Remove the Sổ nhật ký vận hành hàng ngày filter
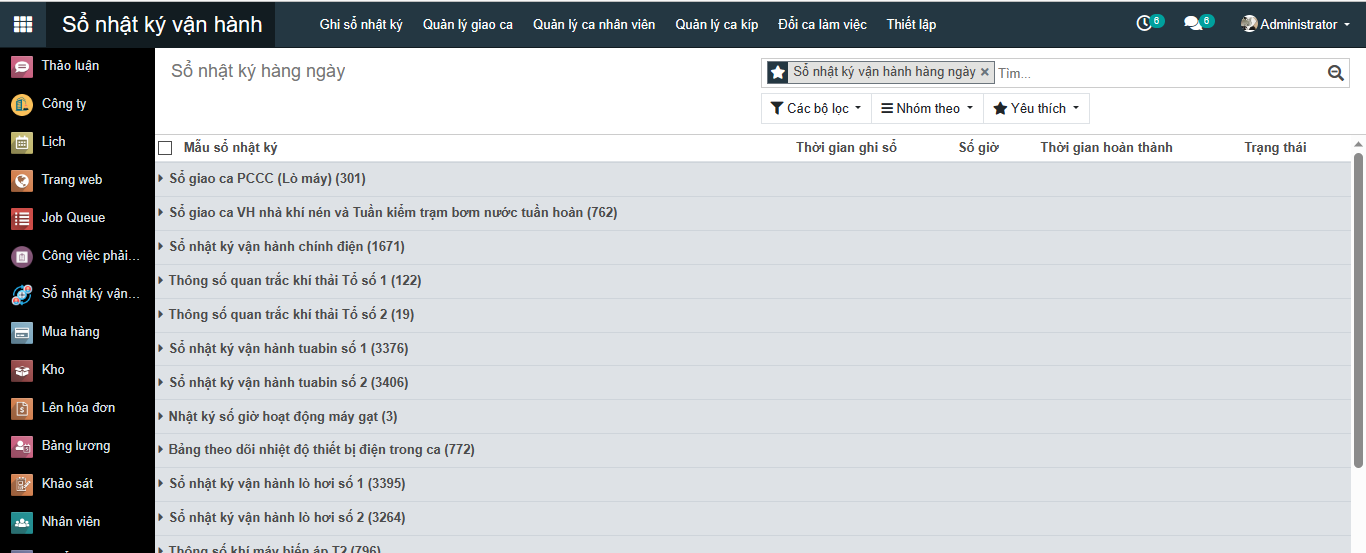1366x553 pixels. tap(985, 72)
